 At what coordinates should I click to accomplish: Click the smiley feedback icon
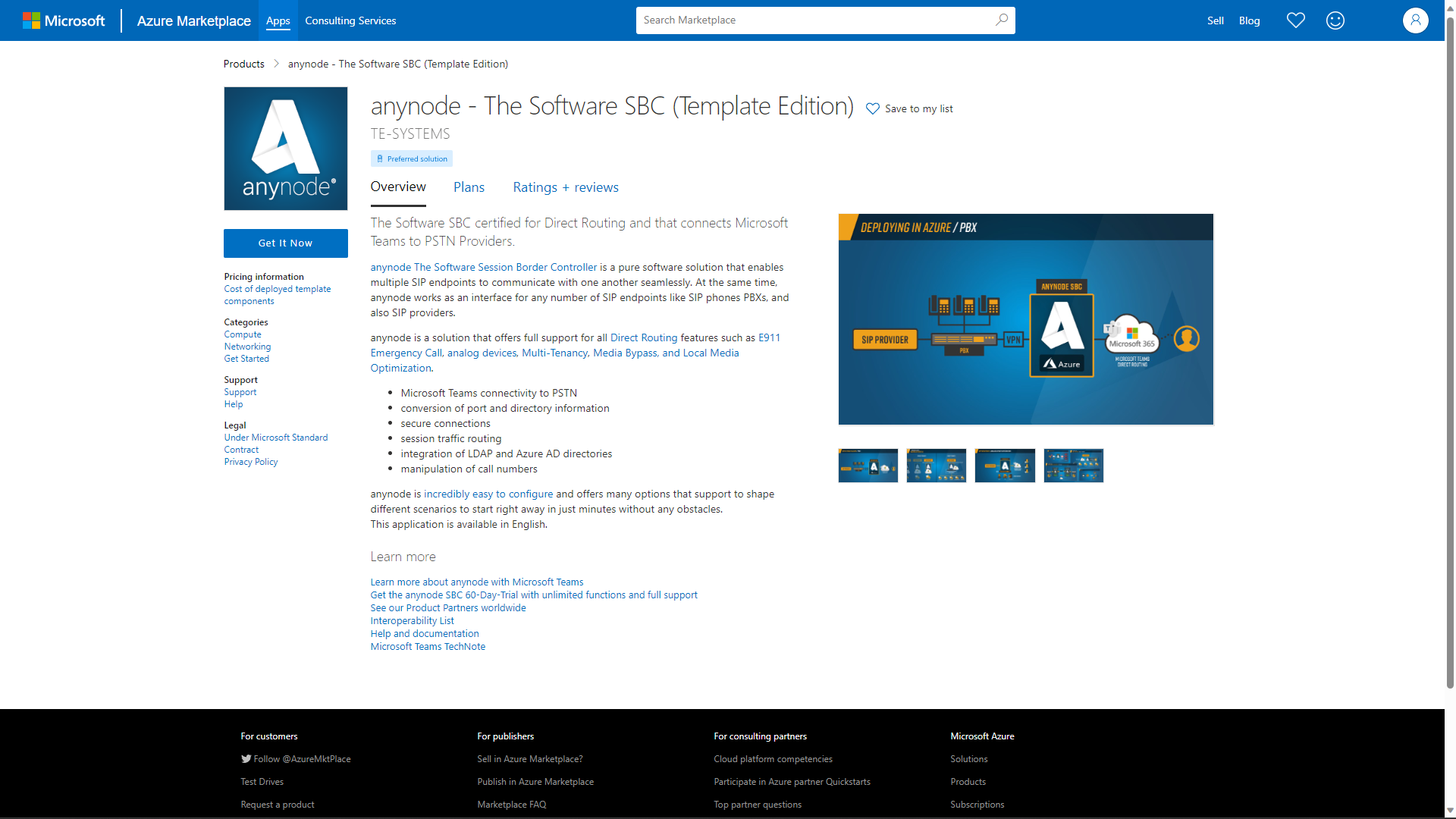[1335, 20]
